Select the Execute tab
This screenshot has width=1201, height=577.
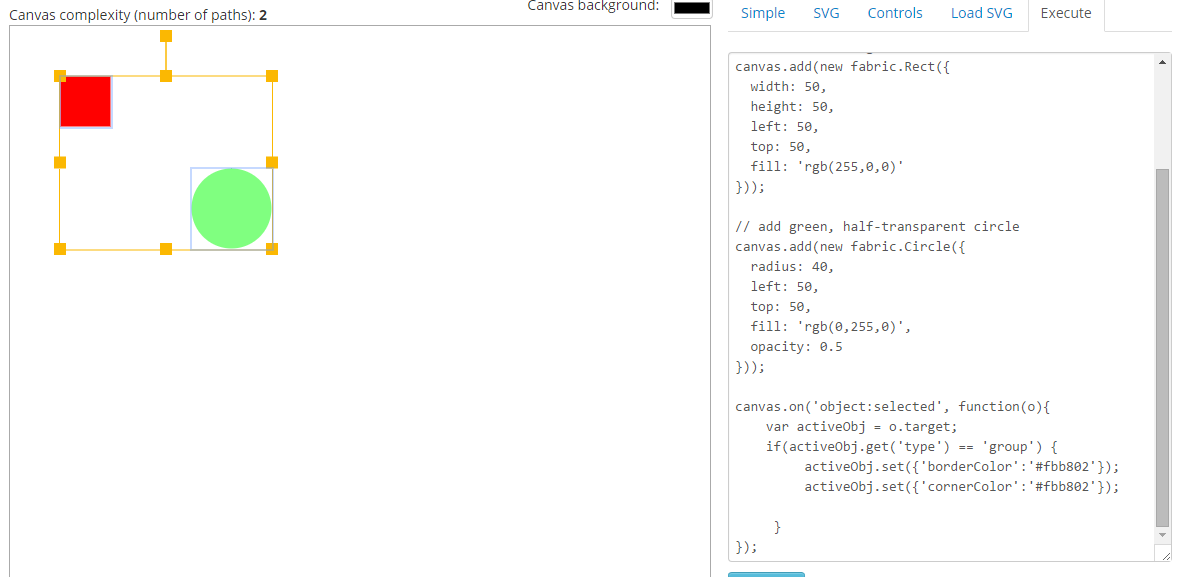coord(1066,13)
